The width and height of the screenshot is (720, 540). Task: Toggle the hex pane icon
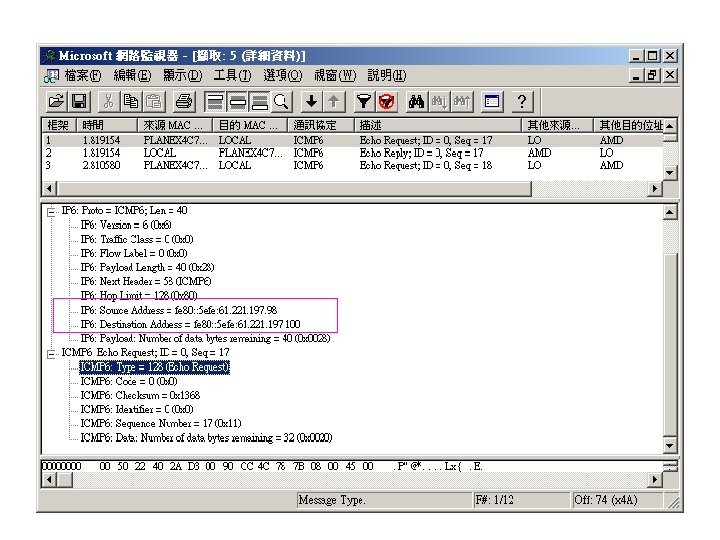(260, 101)
